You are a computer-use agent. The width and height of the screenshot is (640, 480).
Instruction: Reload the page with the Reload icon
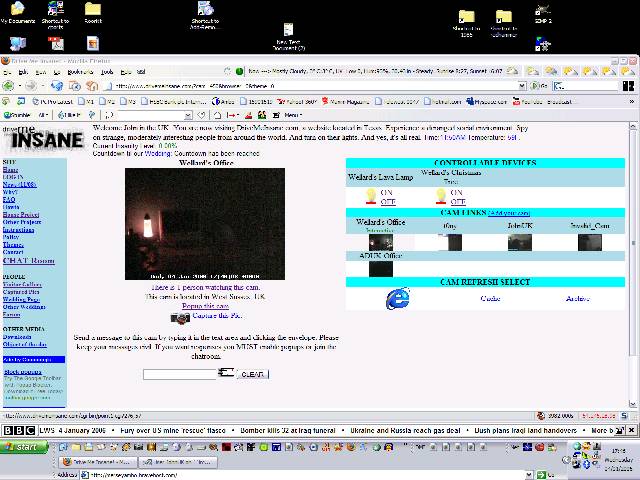click(x=57, y=86)
